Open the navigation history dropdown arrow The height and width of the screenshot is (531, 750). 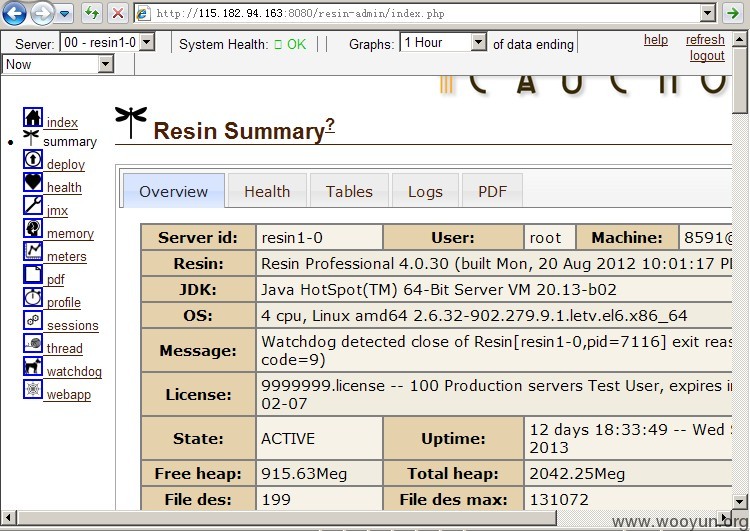[x=64, y=13]
